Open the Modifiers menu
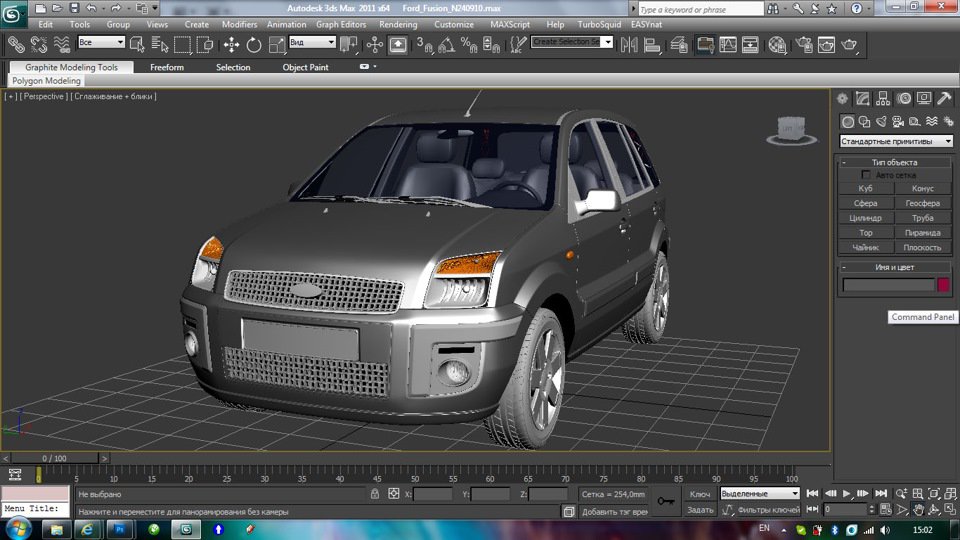Viewport: 960px width, 540px height. click(239, 24)
